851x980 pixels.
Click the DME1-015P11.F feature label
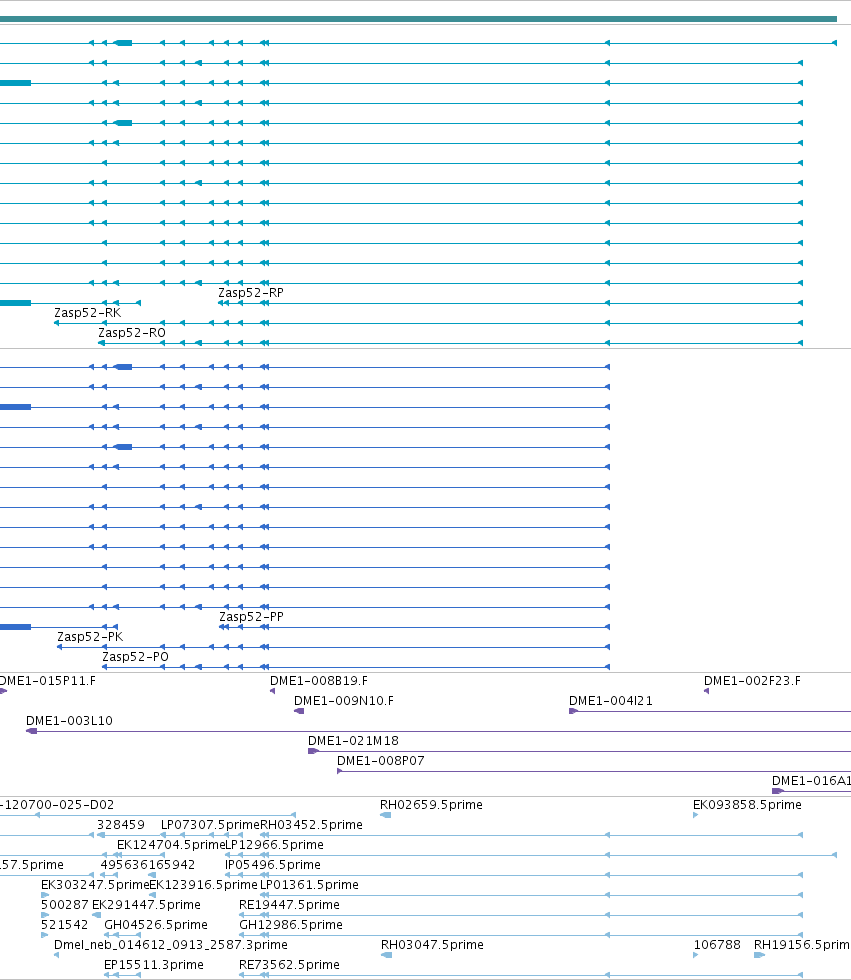coord(47,681)
